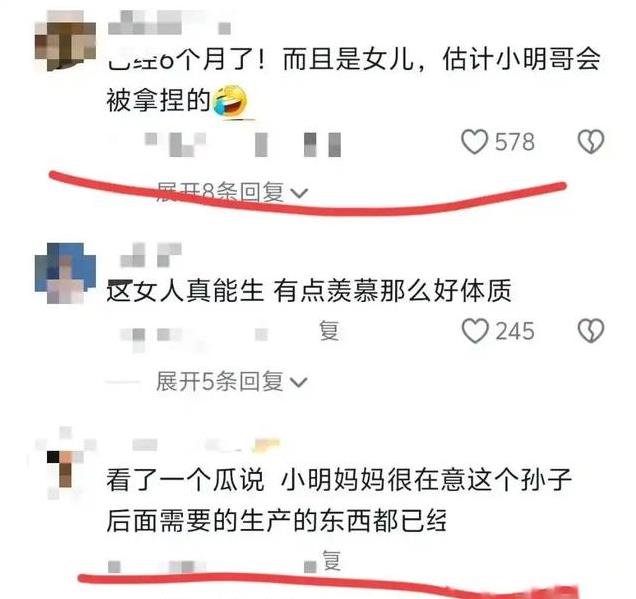Like the comment with 245 likes

(x=475, y=331)
